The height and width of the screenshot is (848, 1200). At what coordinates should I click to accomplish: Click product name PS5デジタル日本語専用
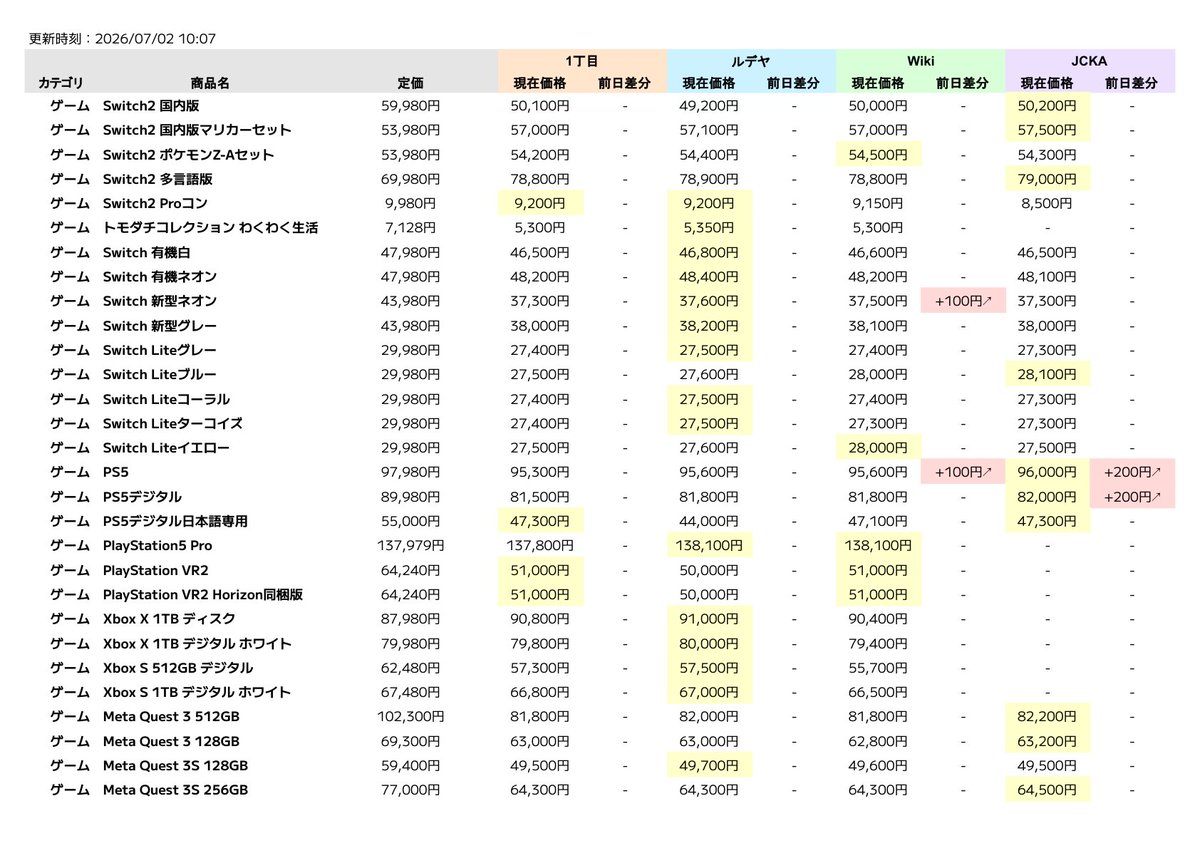pyautogui.click(x=175, y=521)
